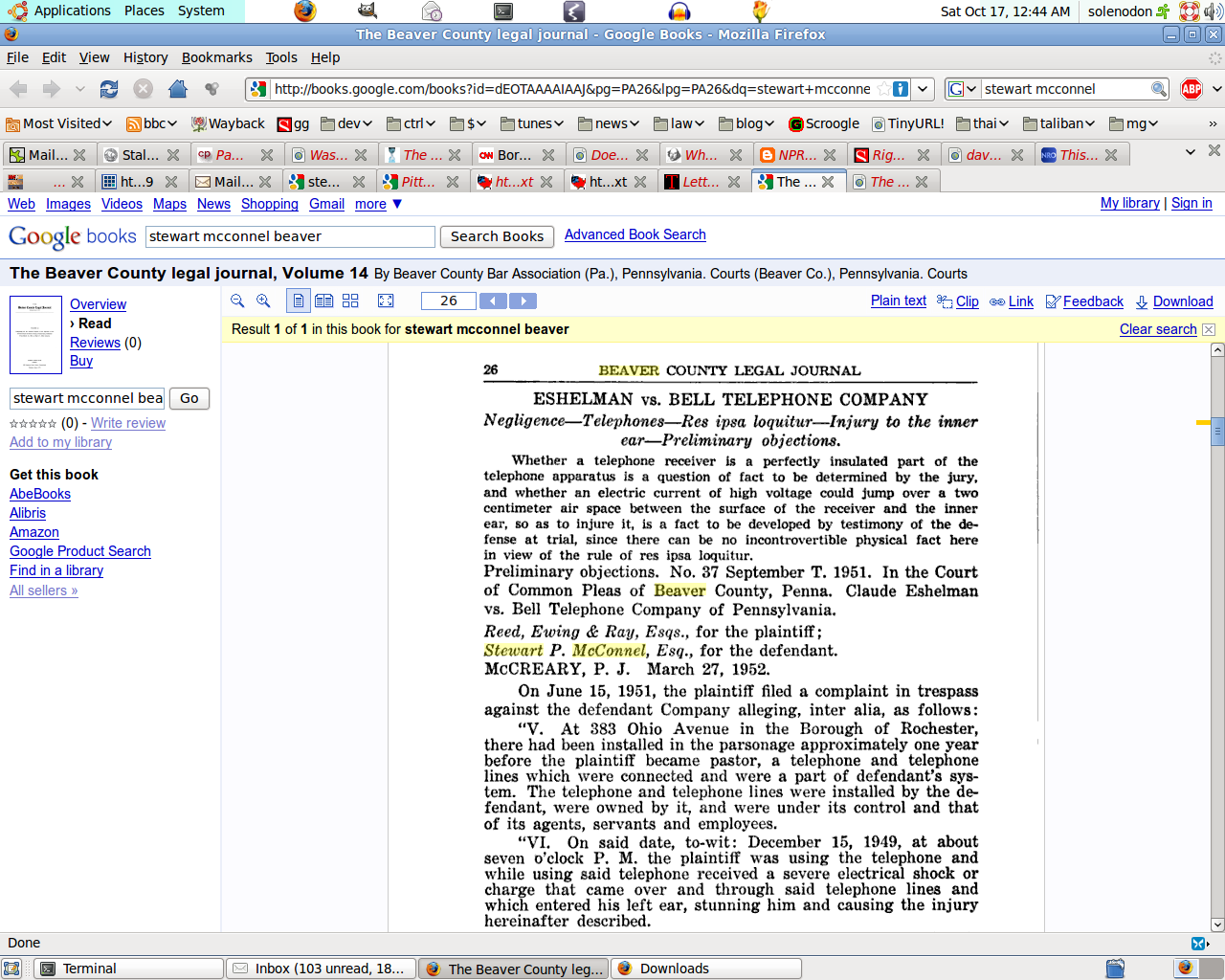Viewport: 1225px width, 980px height.
Task: Switch to two-page view mode
Action: [x=324, y=301]
